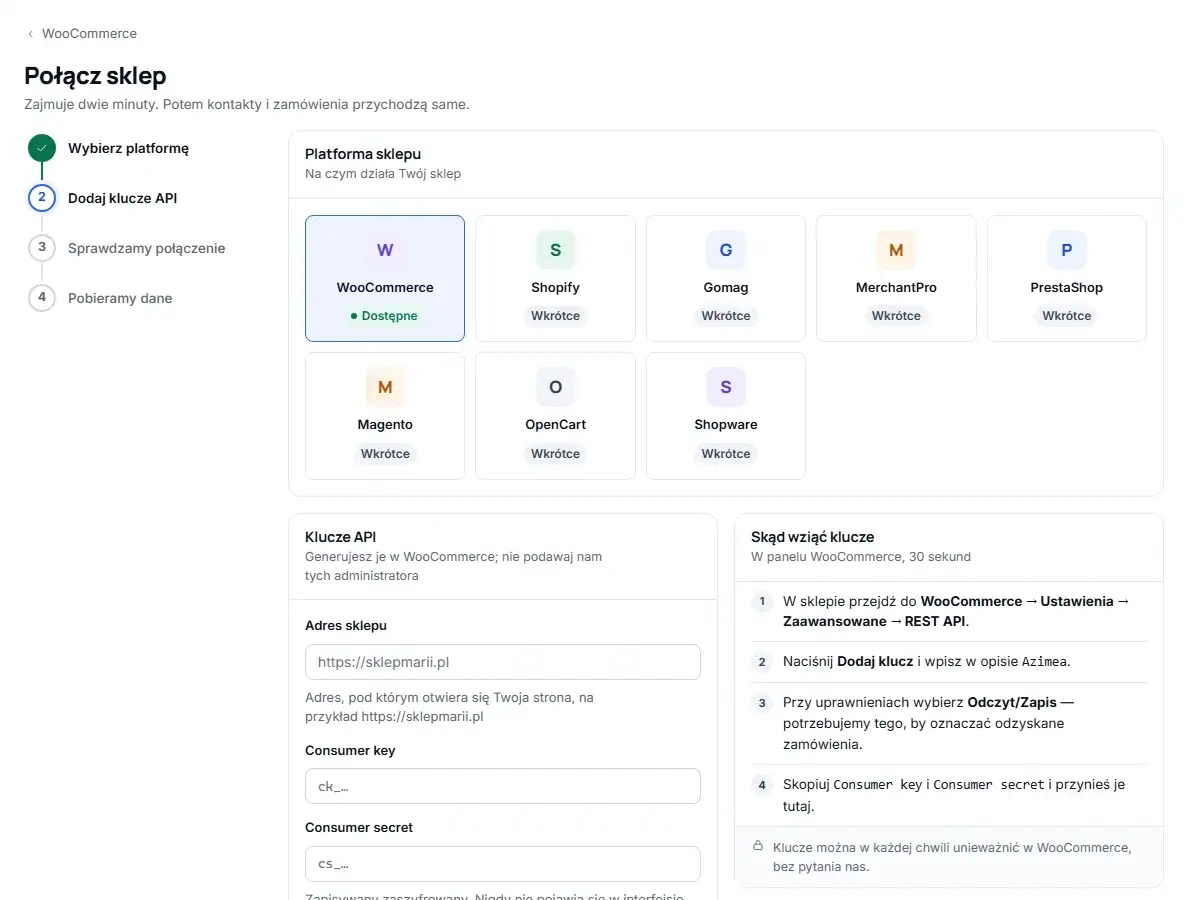Select the Magento platform card name
This screenshot has width=1188, height=900.
click(x=385, y=425)
